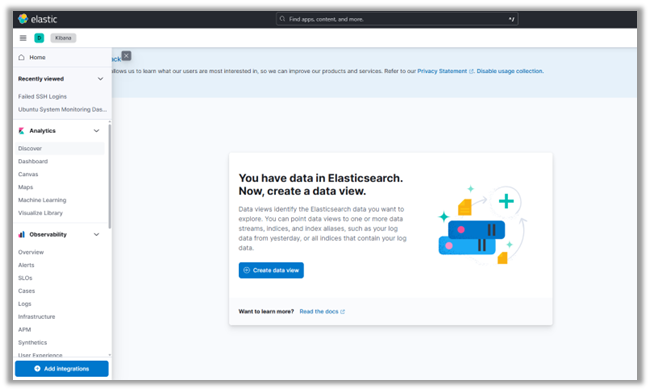Viewport: 650px width, 391px height.
Task: Click the plus icon on Add integrations
Action: tap(37, 369)
